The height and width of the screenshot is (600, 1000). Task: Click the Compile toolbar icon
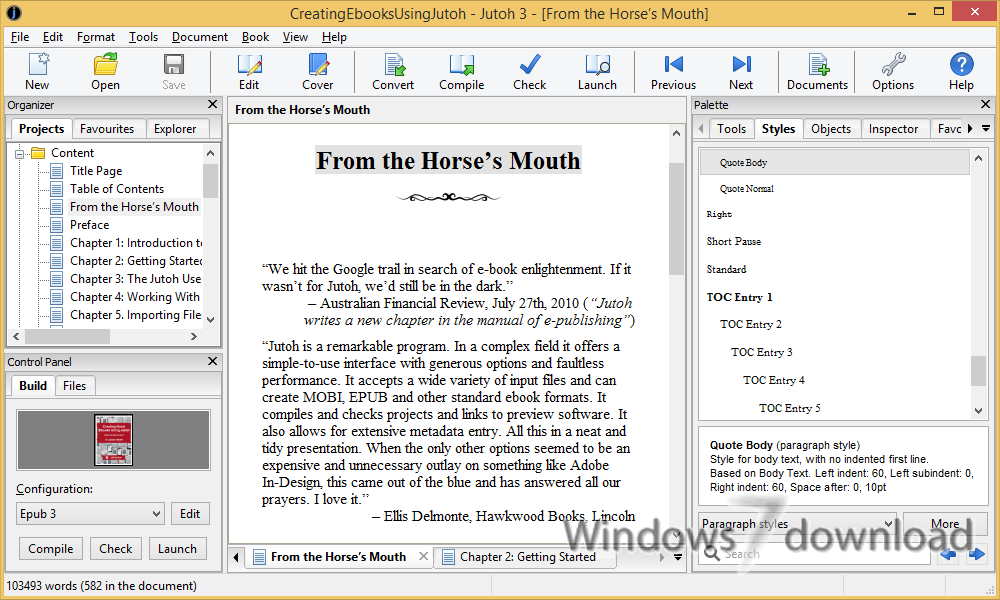pos(461,71)
